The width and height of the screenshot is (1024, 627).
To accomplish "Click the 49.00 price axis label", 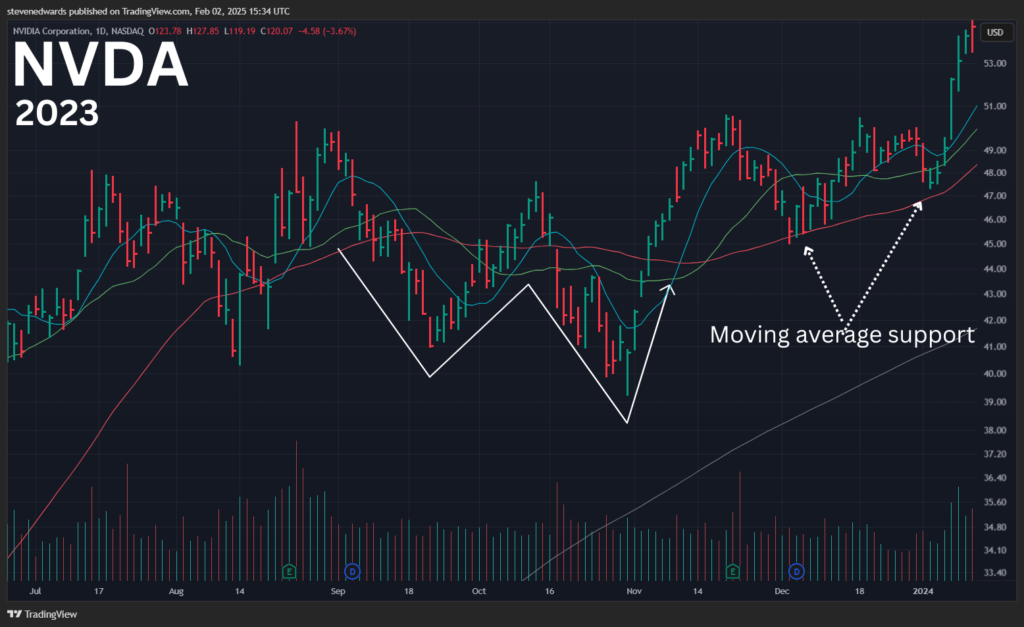I will pos(995,150).
